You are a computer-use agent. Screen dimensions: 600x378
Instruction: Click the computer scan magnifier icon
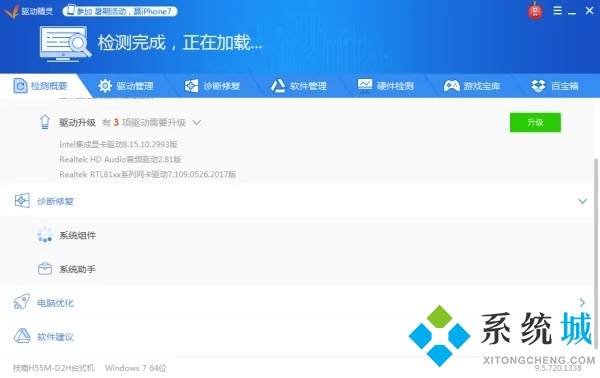(x=65, y=44)
